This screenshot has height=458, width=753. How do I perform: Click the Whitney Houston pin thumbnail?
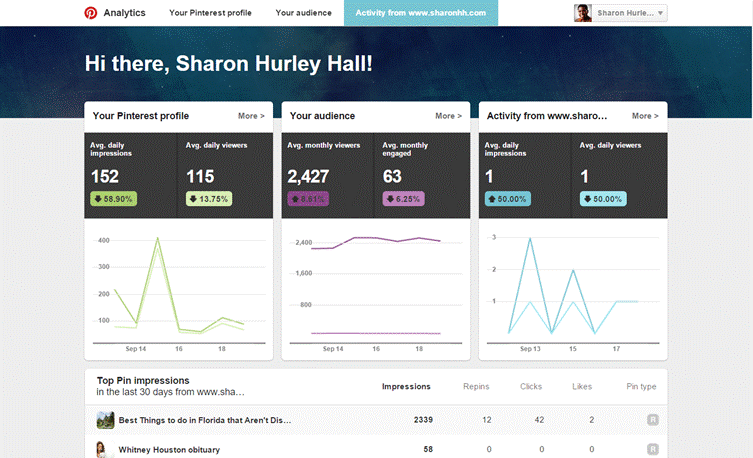tap(103, 450)
